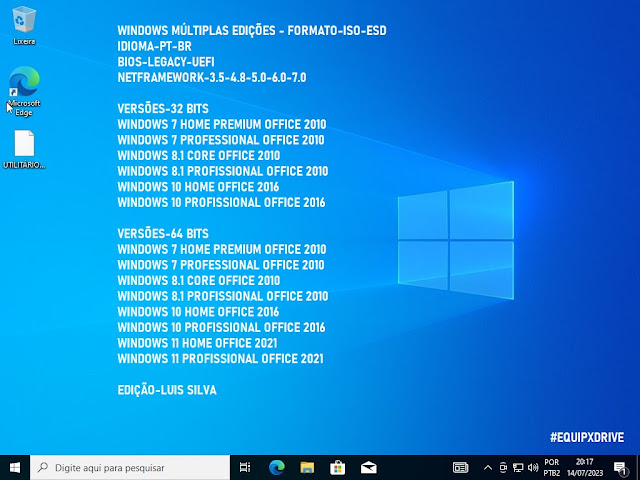Image resolution: width=640 pixels, height=480 pixels.
Task: Switch the POR PTB2 input language
Action: point(552,467)
